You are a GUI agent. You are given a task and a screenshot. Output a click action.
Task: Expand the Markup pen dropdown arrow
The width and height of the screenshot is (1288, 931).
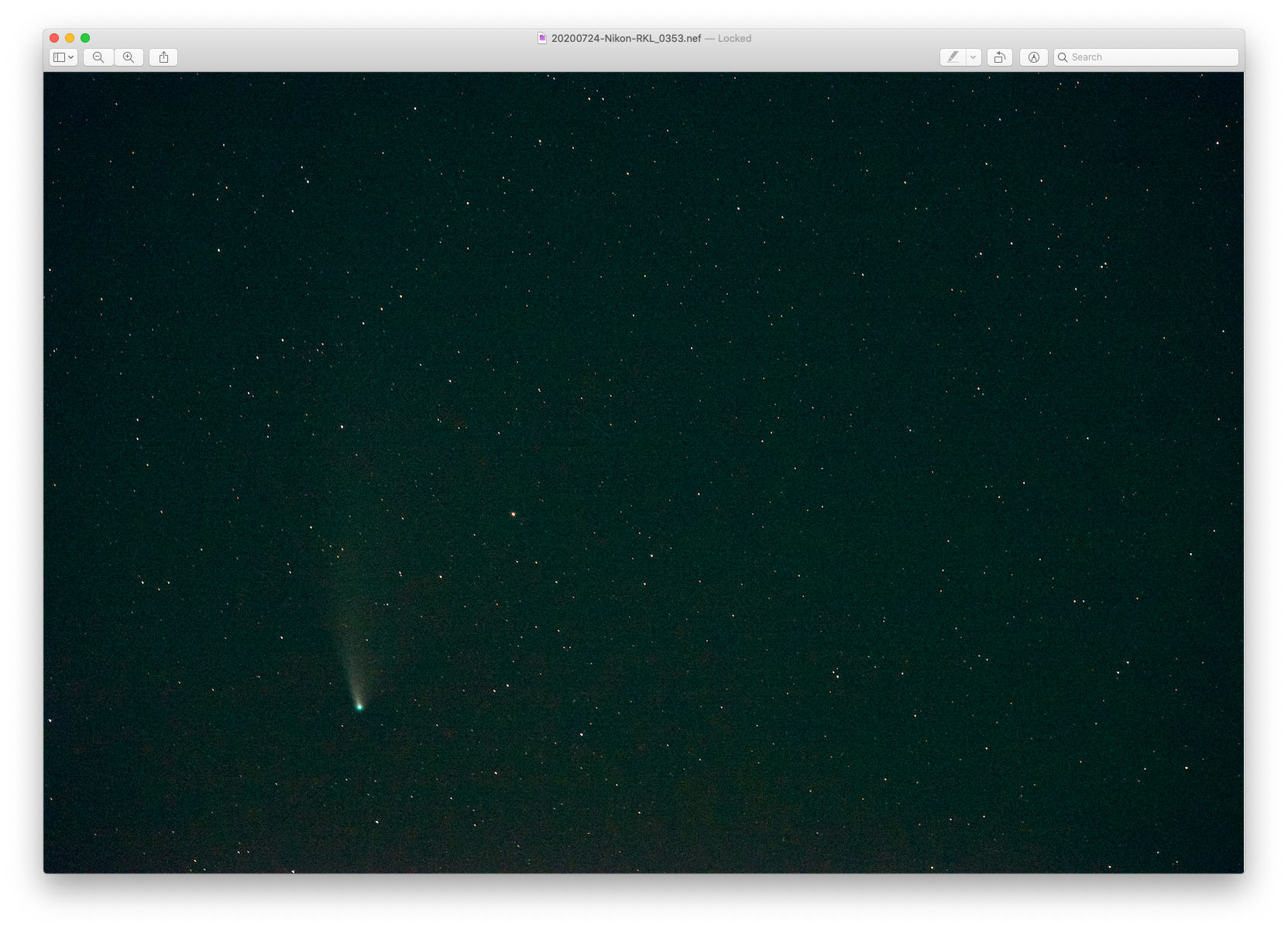click(x=974, y=57)
